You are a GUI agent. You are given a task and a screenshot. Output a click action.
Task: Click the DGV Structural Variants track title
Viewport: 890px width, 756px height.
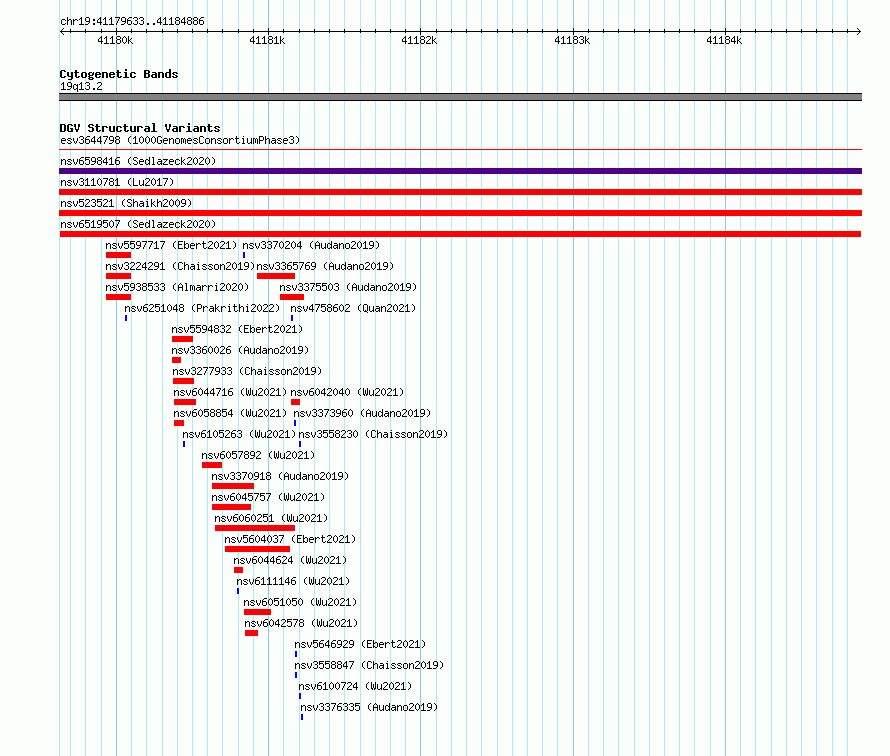(x=140, y=128)
